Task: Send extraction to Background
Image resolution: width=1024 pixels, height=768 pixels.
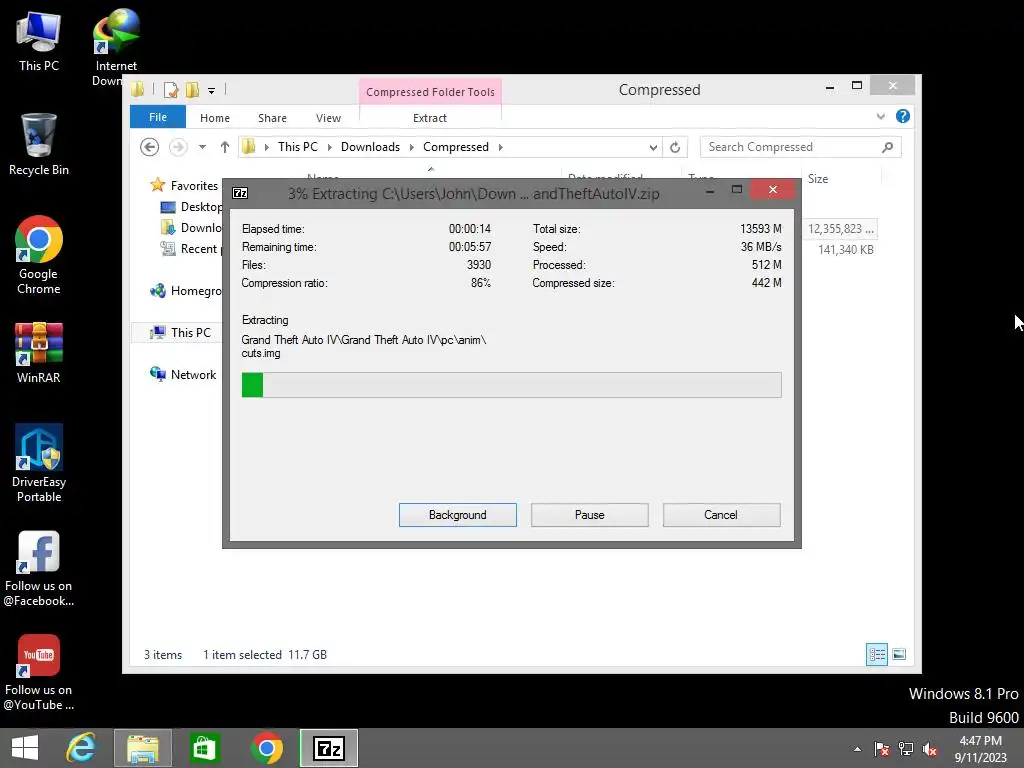Action: (458, 515)
